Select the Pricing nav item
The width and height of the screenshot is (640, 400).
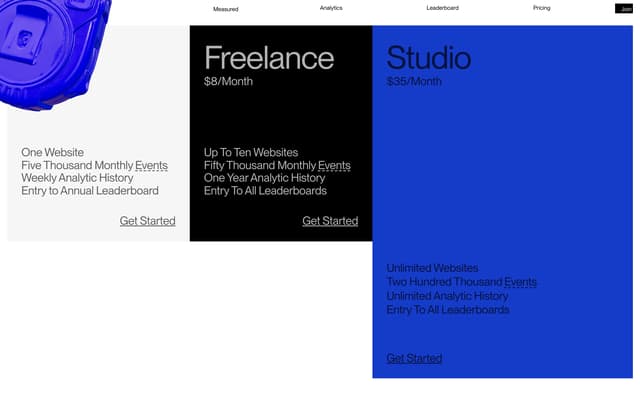coord(542,8)
